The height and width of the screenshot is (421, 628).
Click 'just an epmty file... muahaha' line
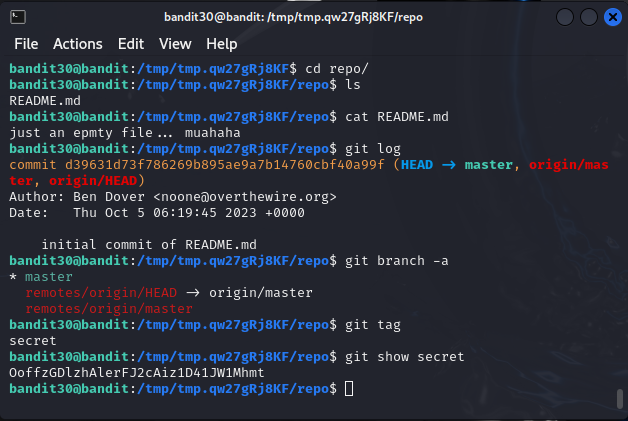point(125,133)
